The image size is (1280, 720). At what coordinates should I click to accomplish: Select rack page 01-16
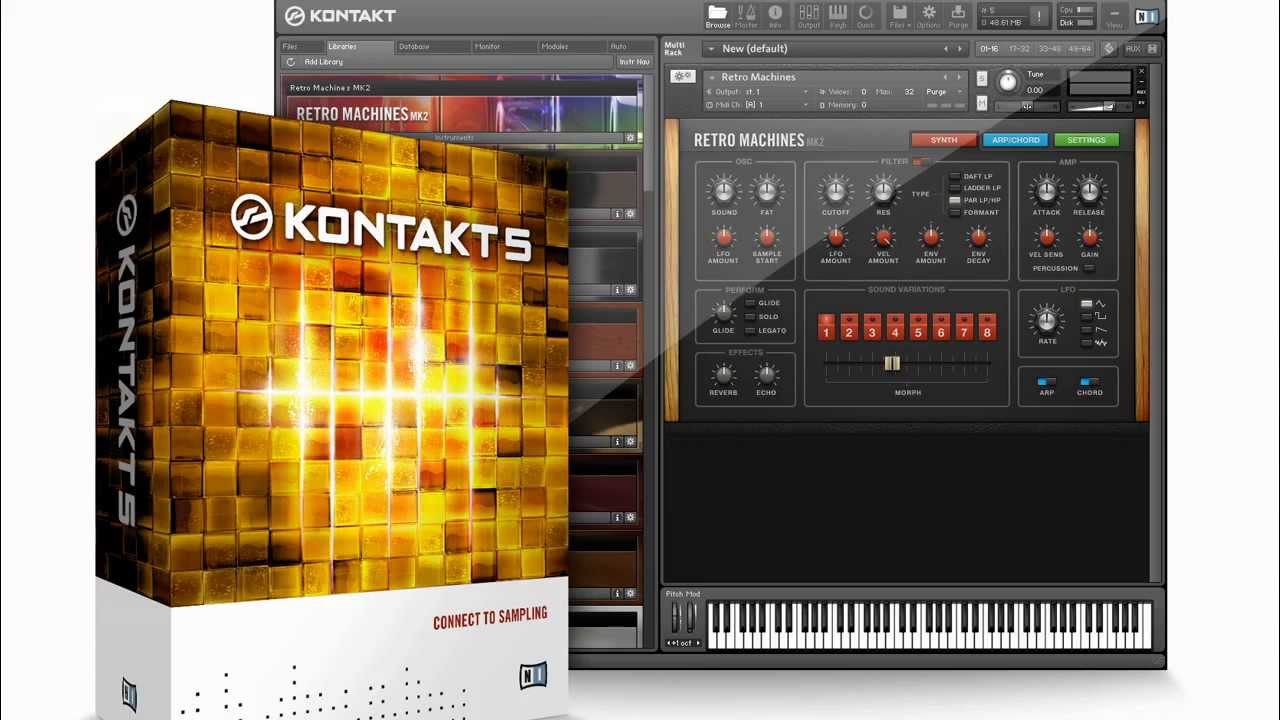pyautogui.click(x=989, y=48)
